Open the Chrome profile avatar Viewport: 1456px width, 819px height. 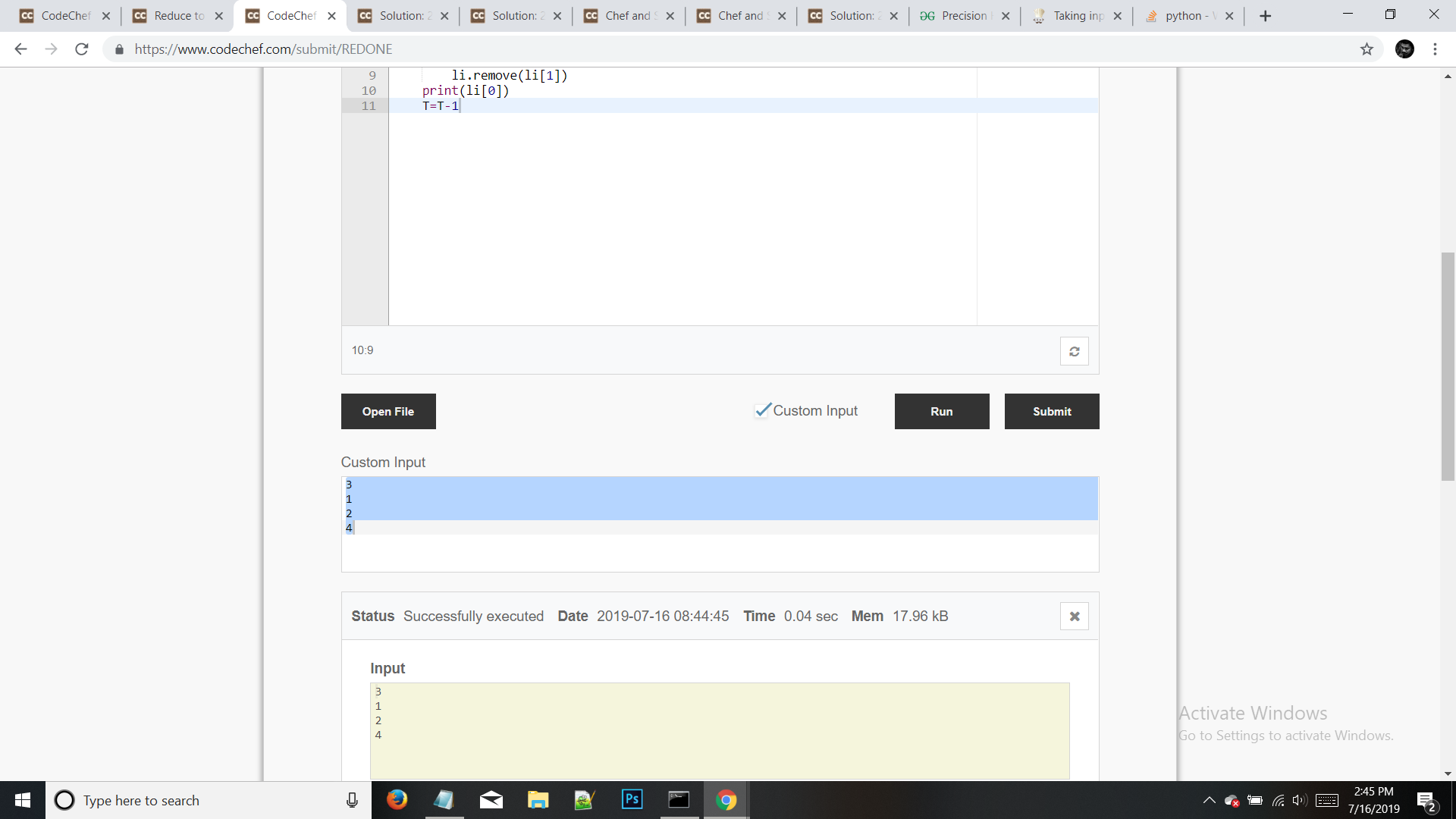pos(1404,49)
